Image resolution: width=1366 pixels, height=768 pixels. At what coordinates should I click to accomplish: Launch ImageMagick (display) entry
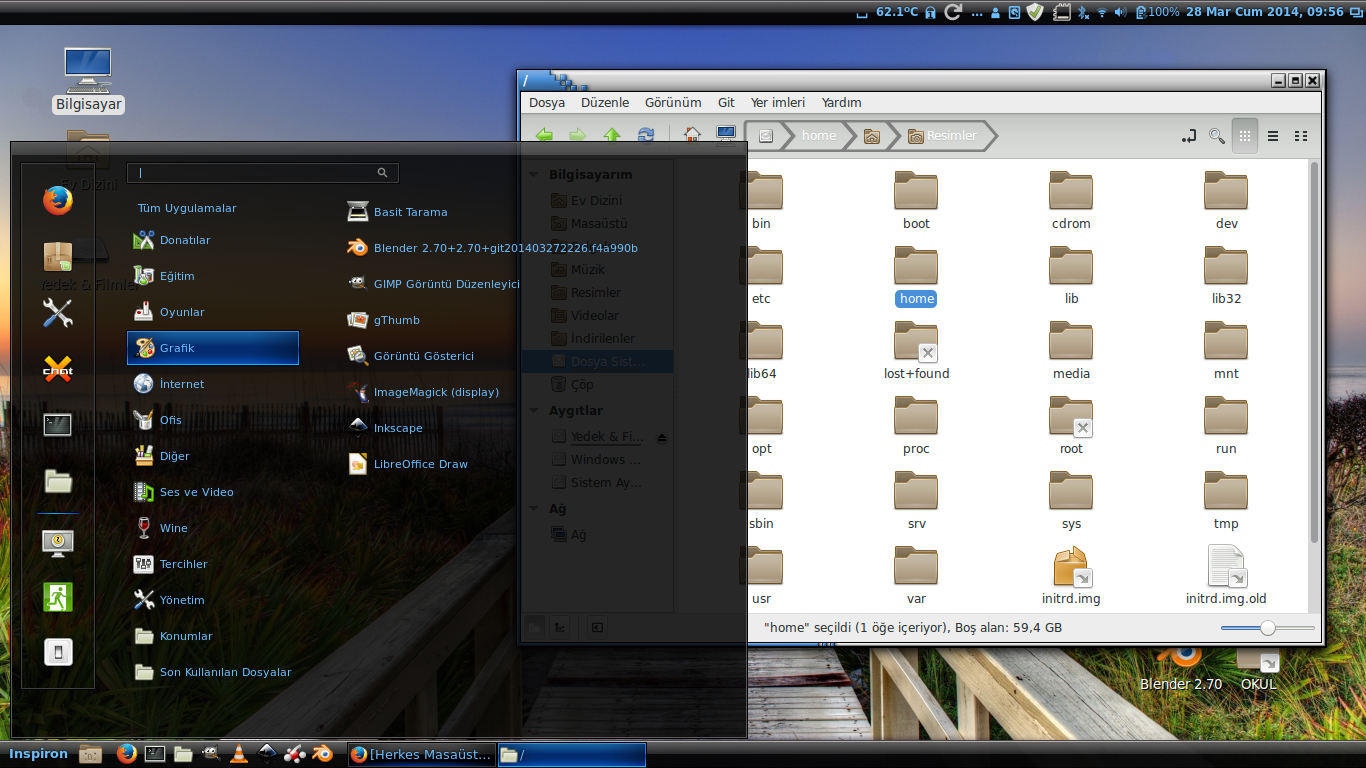423,392
